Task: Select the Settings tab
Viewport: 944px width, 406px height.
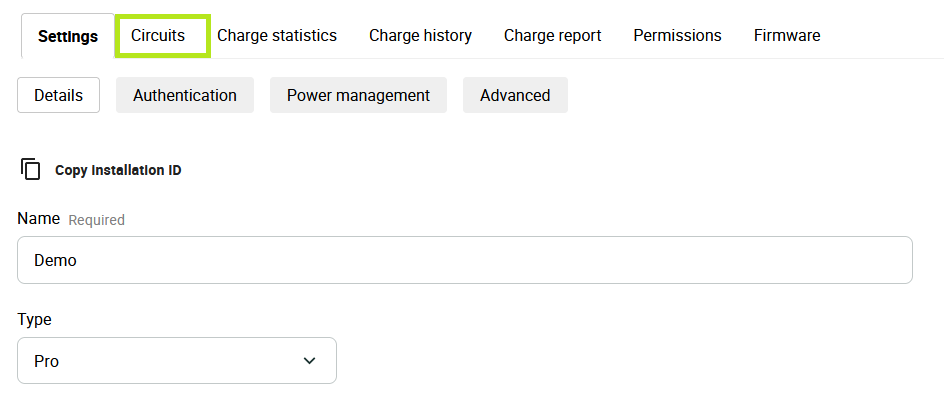Action: pyautogui.click(x=68, y=36)
